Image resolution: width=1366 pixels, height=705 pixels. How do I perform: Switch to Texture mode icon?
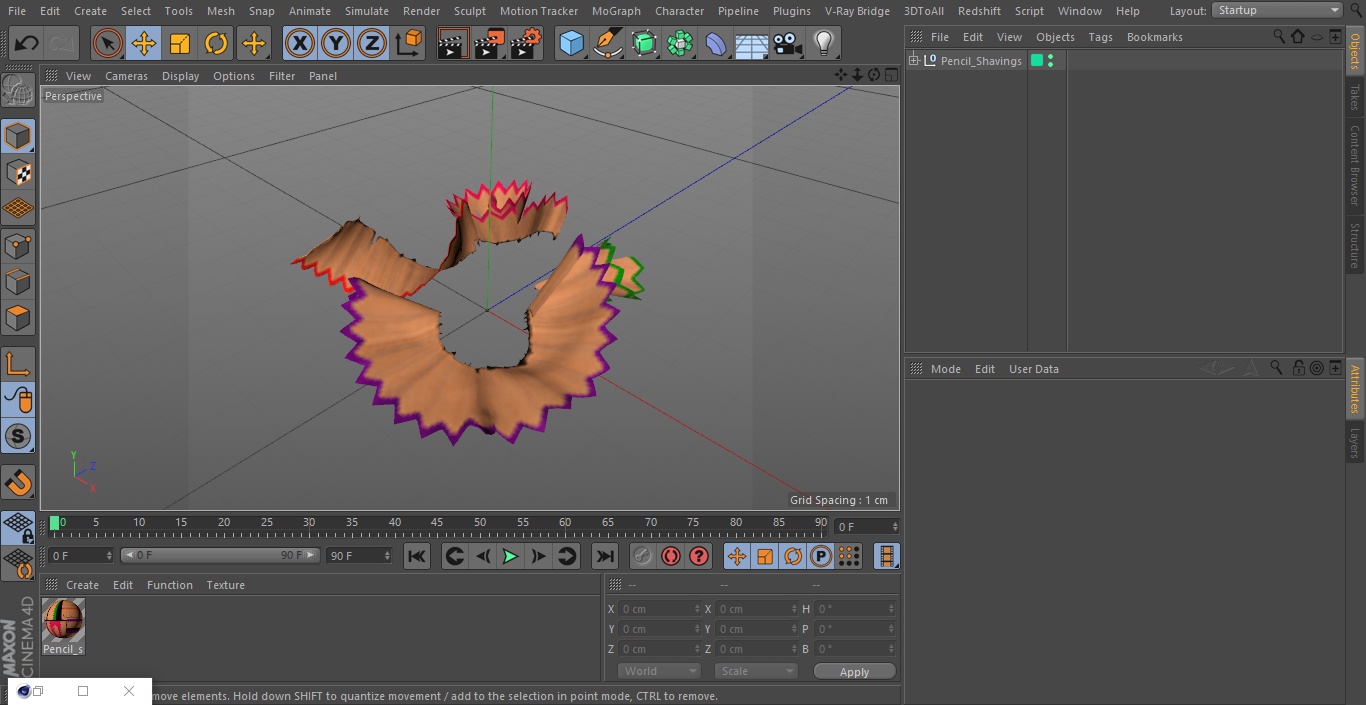(x=18, y=172)
